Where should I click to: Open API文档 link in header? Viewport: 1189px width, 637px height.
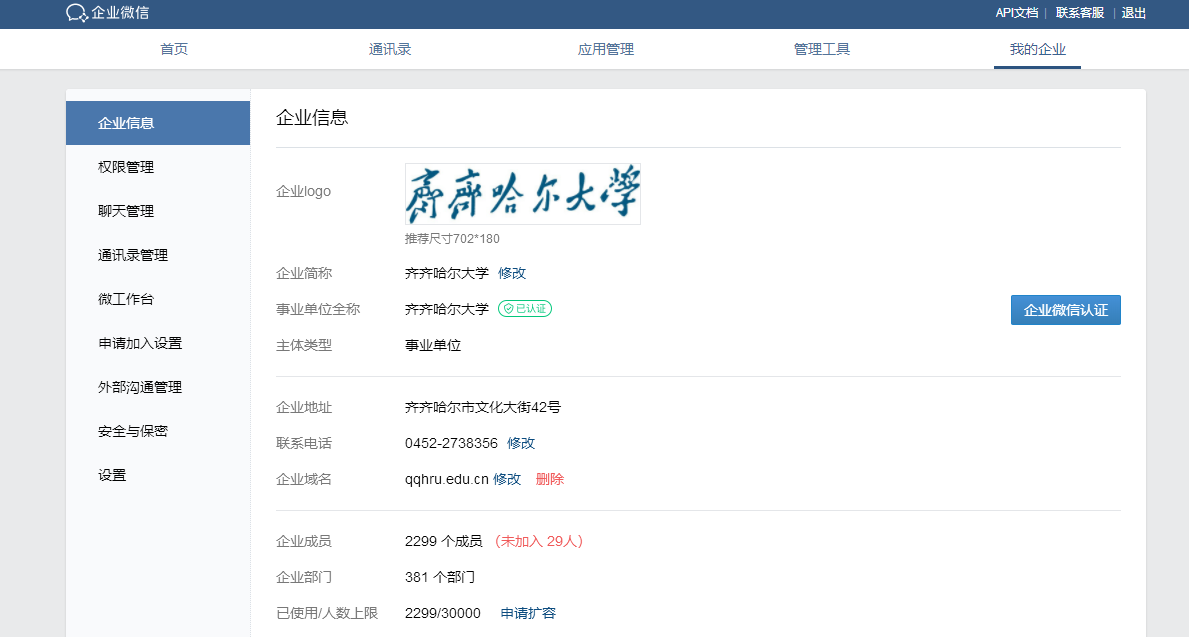coord(1016,13)
